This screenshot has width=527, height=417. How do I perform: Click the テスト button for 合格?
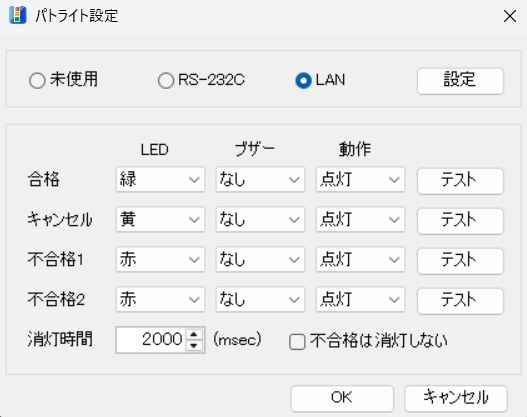[x=460, y=180]
